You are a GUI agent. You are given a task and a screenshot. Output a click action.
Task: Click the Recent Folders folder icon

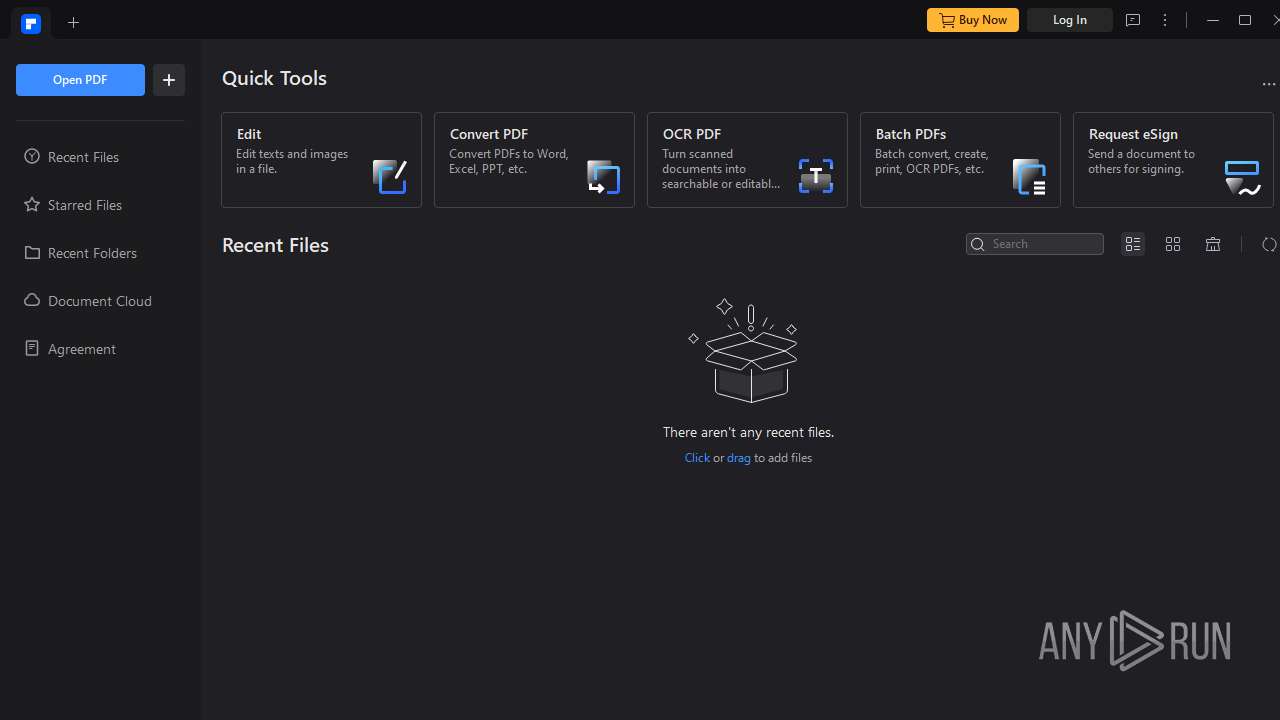click(x=32, y=252)
